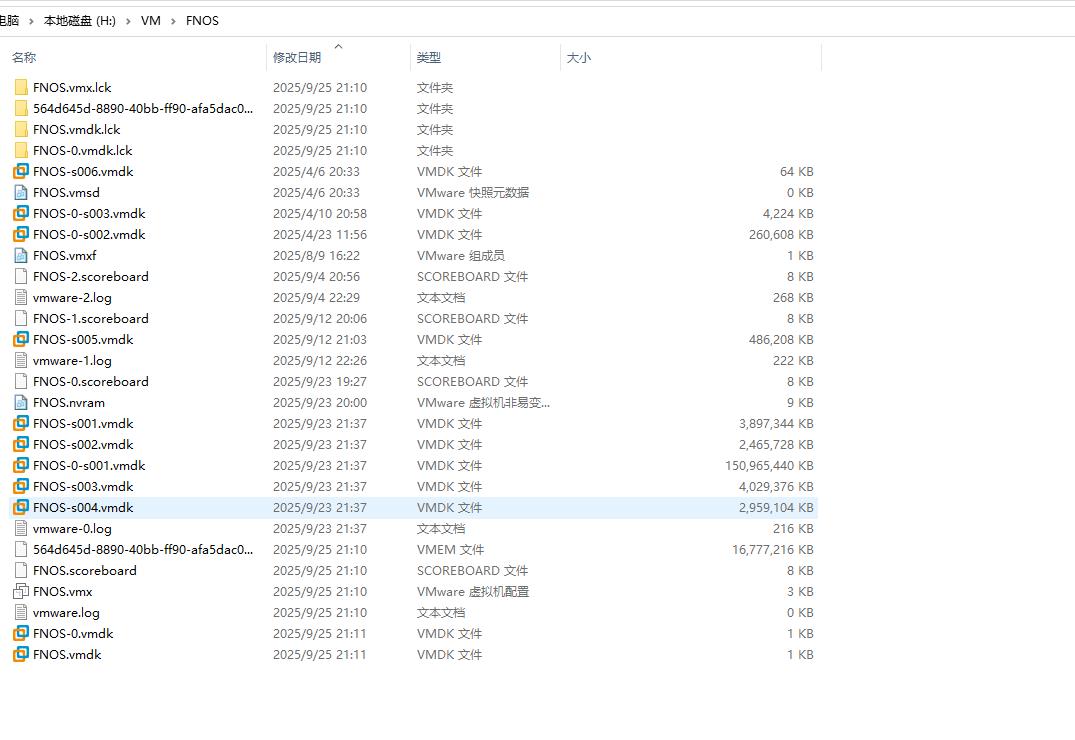Click the size value 3,897,344 KB
The width and height of the screenshot is (1075, 740).
(776, 423)
